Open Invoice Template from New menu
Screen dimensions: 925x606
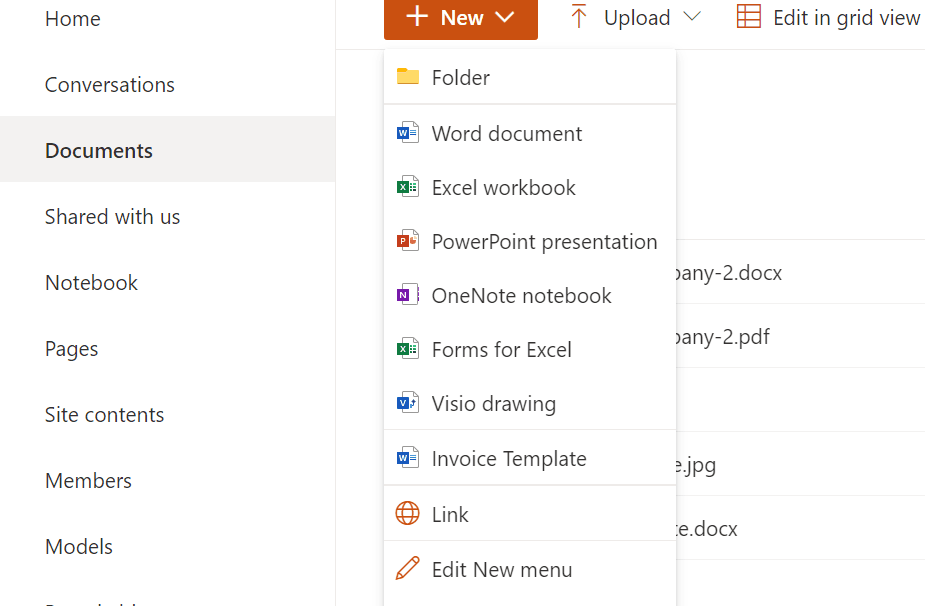pos(530,458)
